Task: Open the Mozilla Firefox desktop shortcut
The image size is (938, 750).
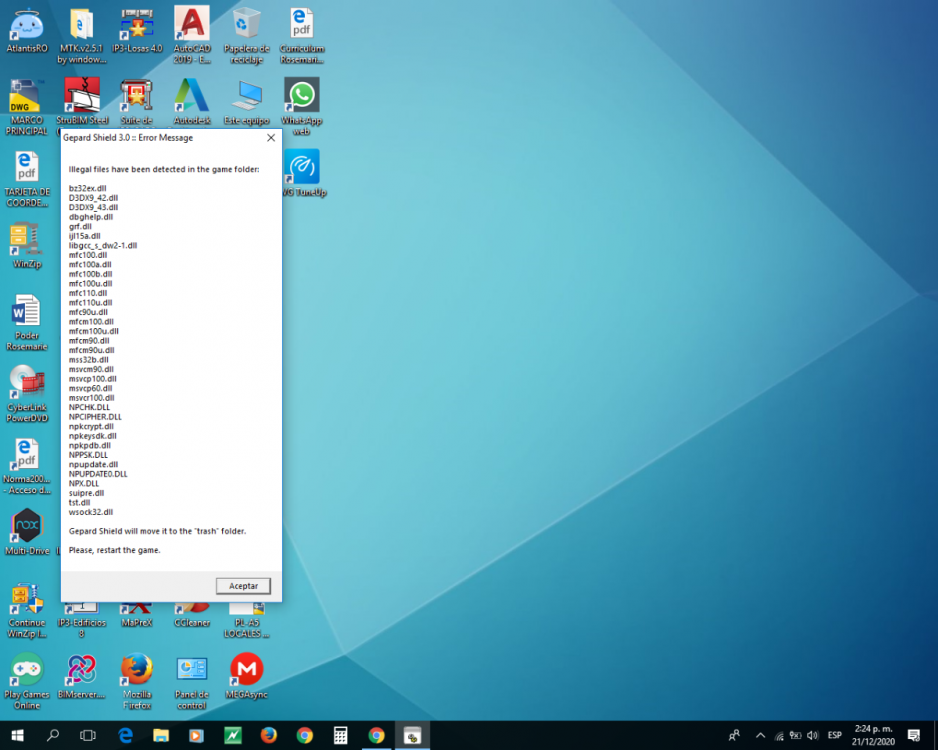Action: coord(136,670)
